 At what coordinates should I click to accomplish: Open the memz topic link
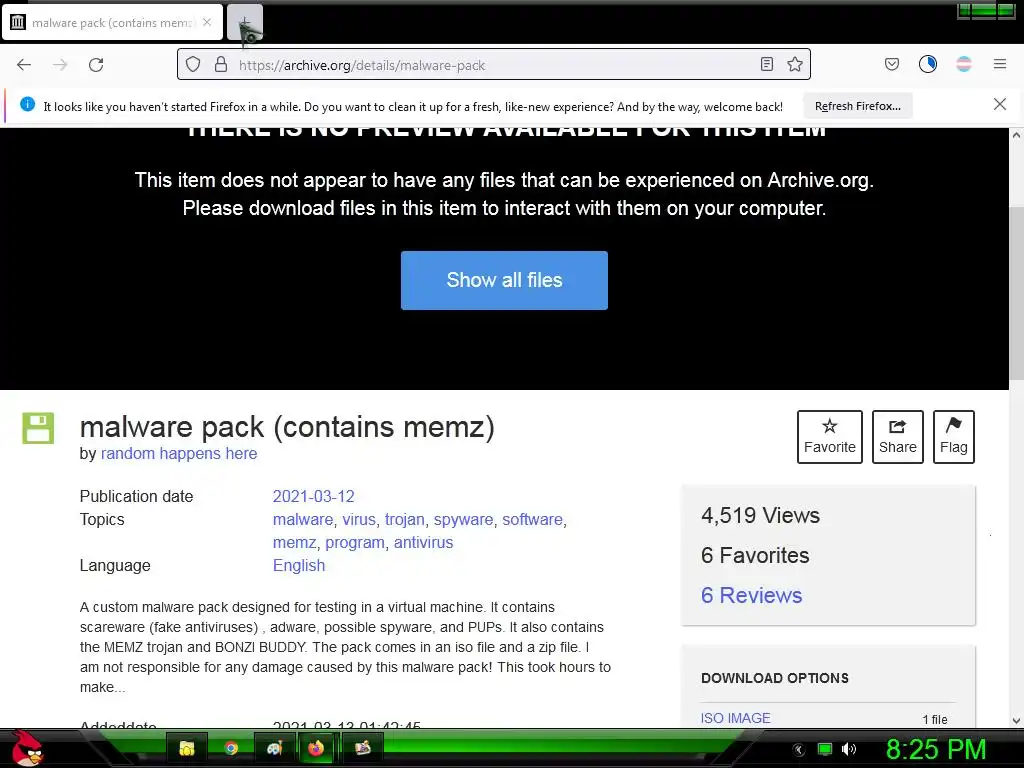(295, 542)
